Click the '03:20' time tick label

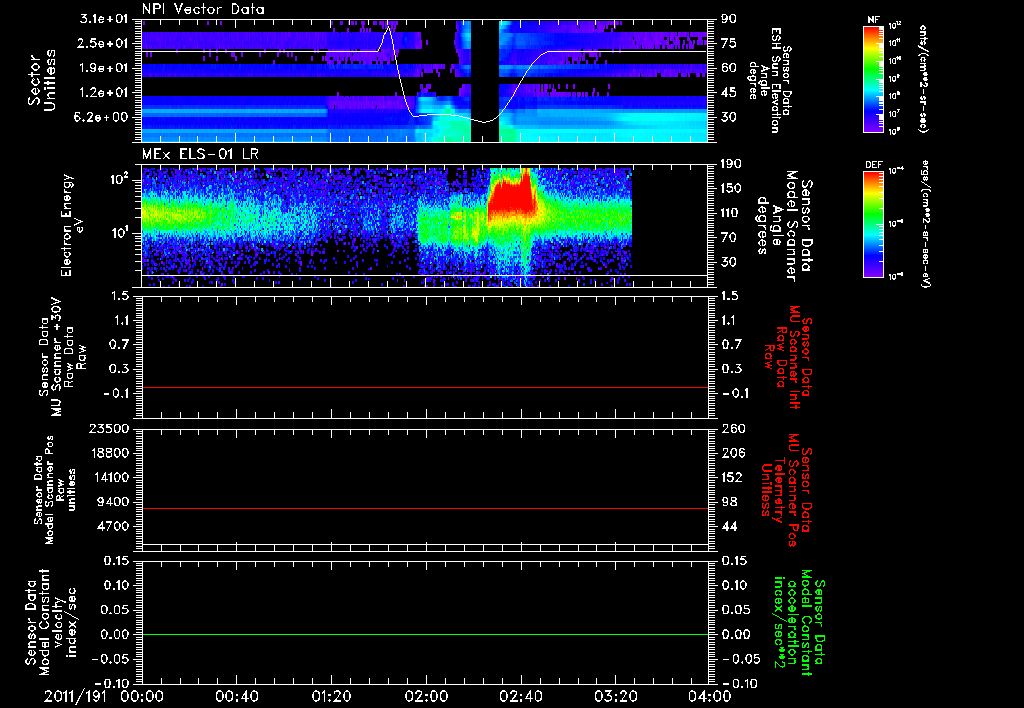pyautogui.click(x=615, y=696)
